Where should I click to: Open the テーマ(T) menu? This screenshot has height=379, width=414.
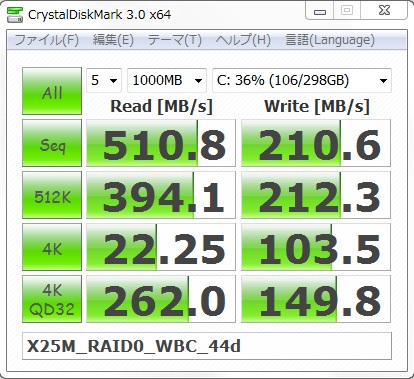175,40
